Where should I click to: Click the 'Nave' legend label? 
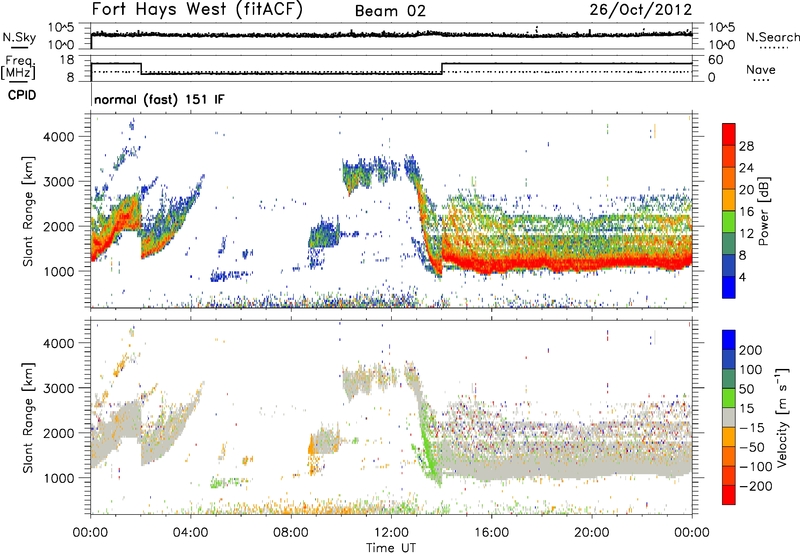pyautogui.click(x=761, y=69)
